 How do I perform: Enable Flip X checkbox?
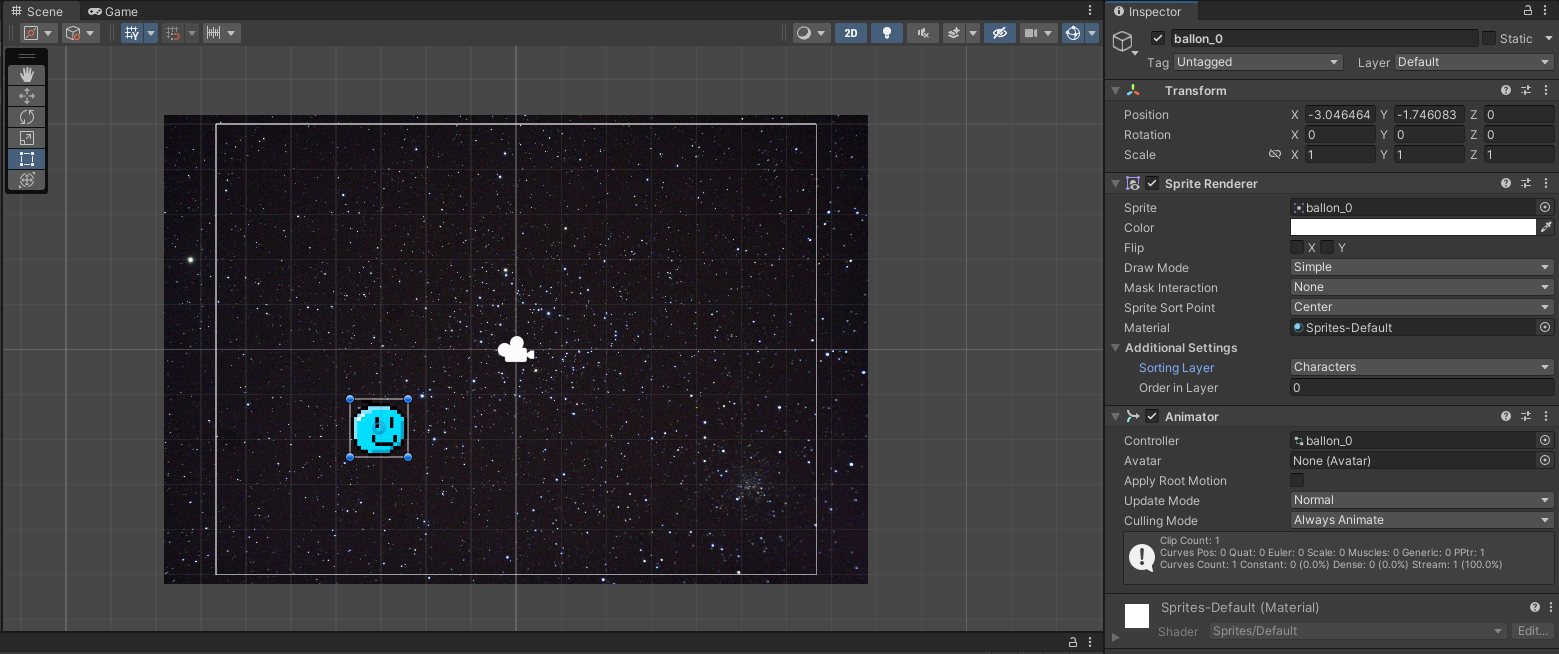pos(1297,247)
